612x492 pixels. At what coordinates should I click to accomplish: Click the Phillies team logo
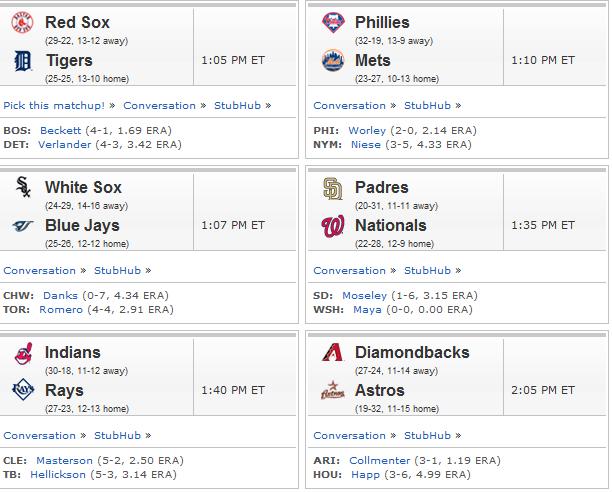tap(333, 23)
